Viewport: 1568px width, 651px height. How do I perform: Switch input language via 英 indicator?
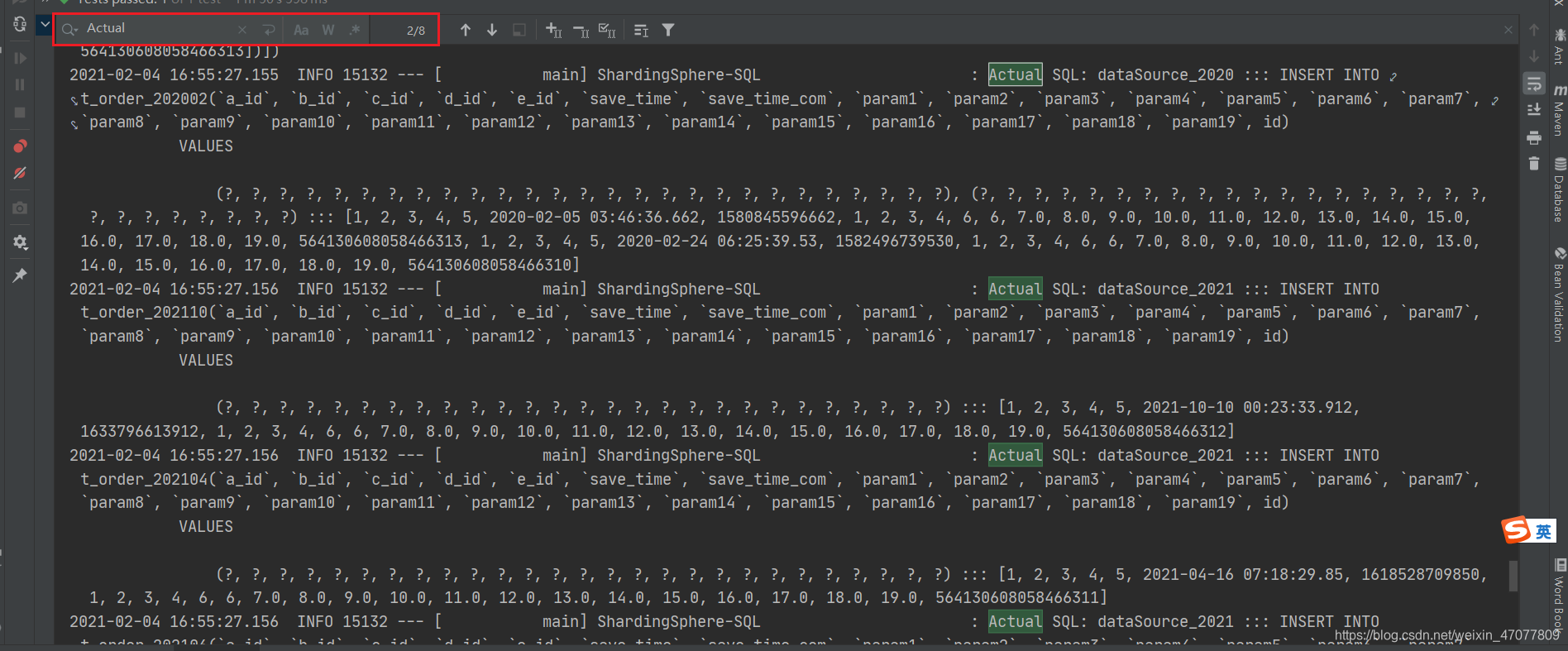[1543, 532]
